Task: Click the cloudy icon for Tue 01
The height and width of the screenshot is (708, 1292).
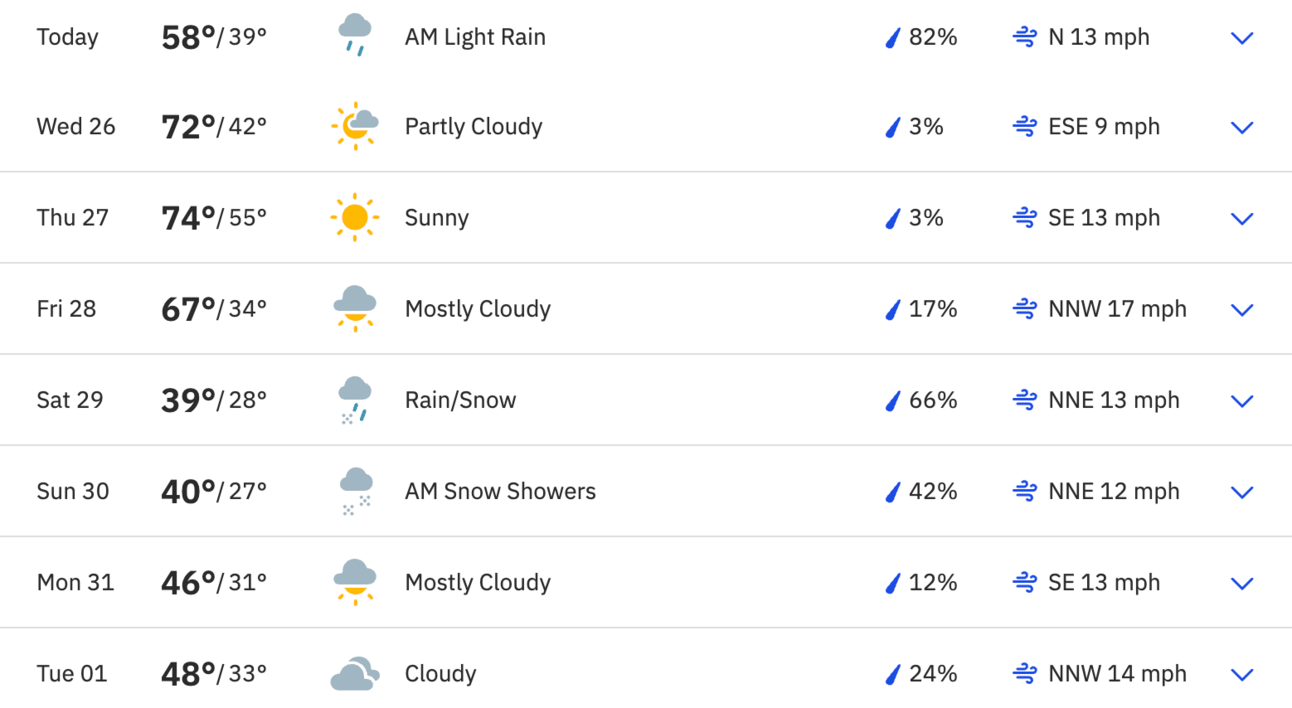Action: coord(354,674)
